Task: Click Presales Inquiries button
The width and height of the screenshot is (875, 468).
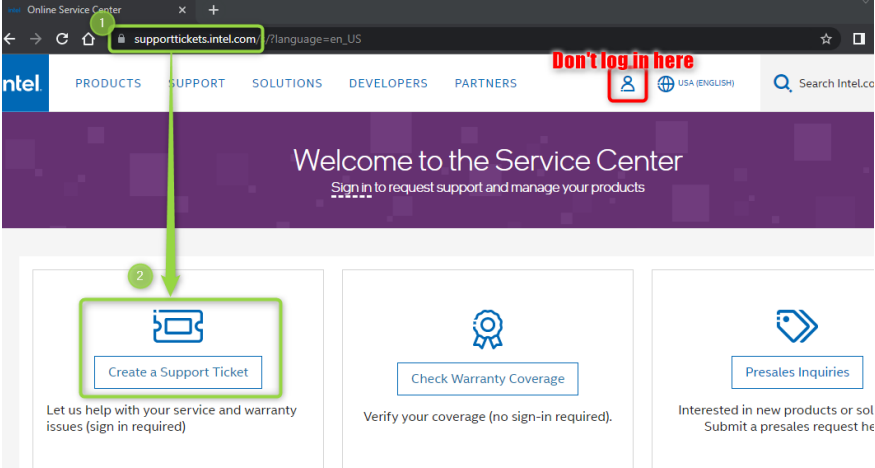Action: click(x=797, y=372)
